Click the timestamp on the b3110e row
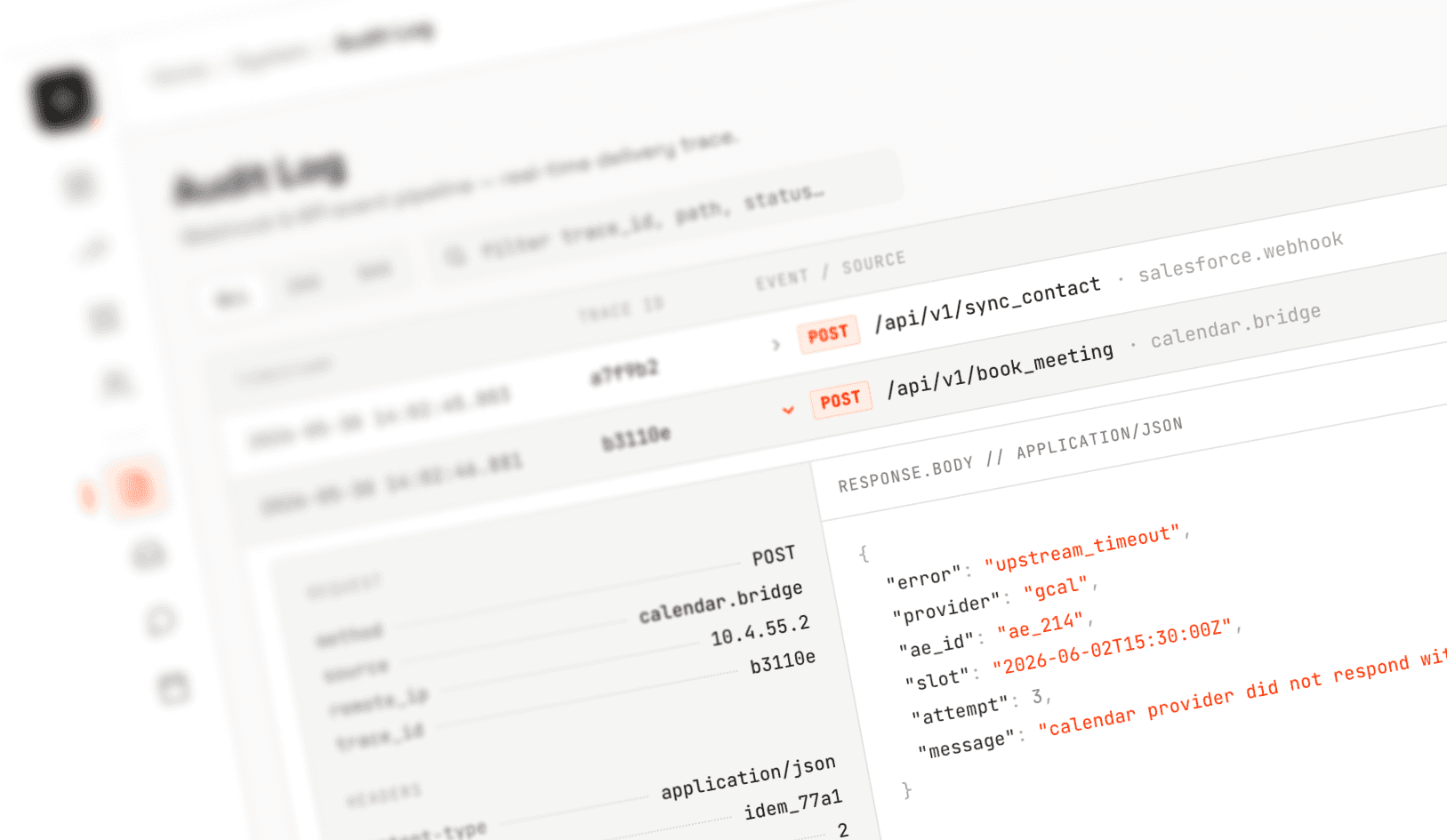Screen dimensions: 1447x840 click(390, 484)
